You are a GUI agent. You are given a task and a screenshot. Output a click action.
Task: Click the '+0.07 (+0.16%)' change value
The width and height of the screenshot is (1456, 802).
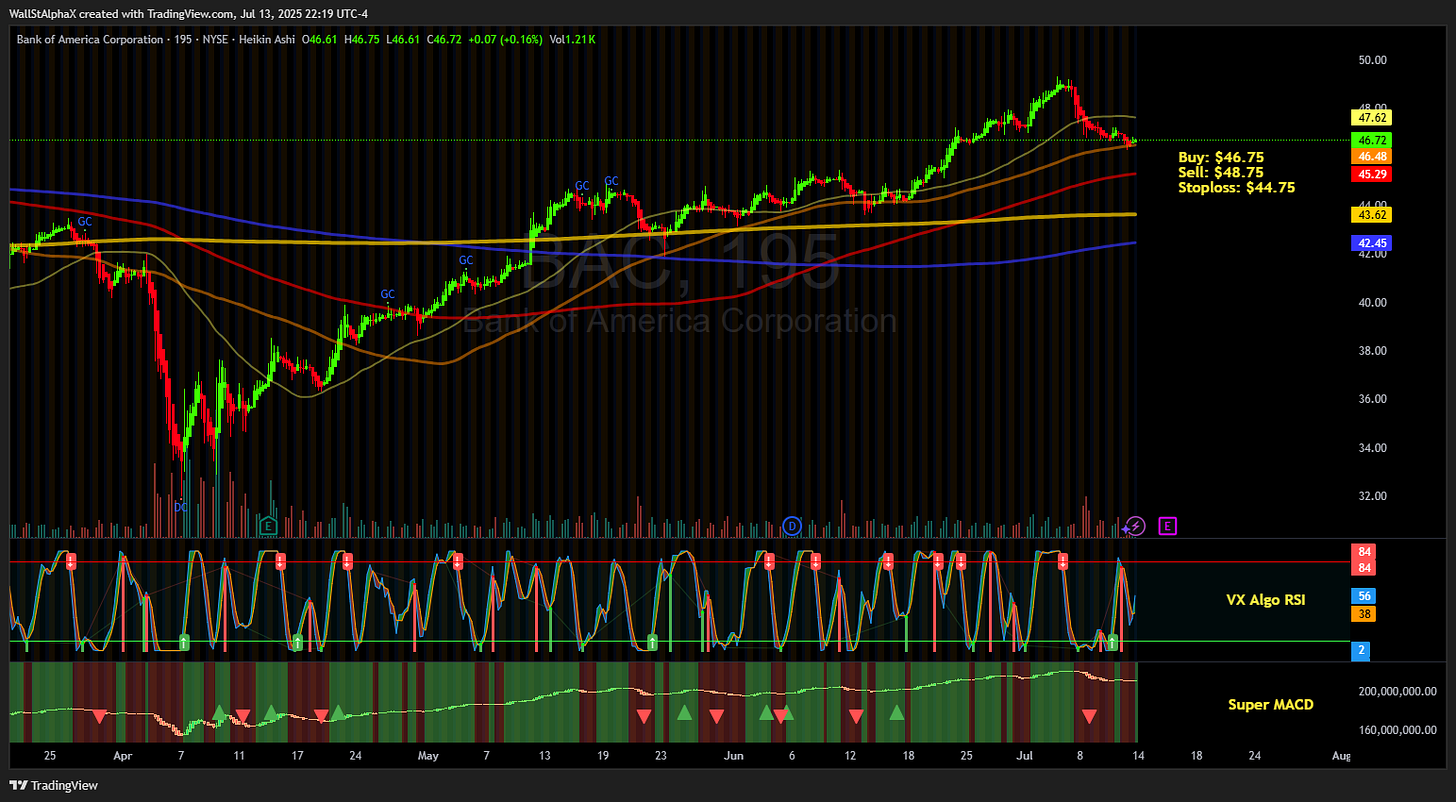pos(503,39)
